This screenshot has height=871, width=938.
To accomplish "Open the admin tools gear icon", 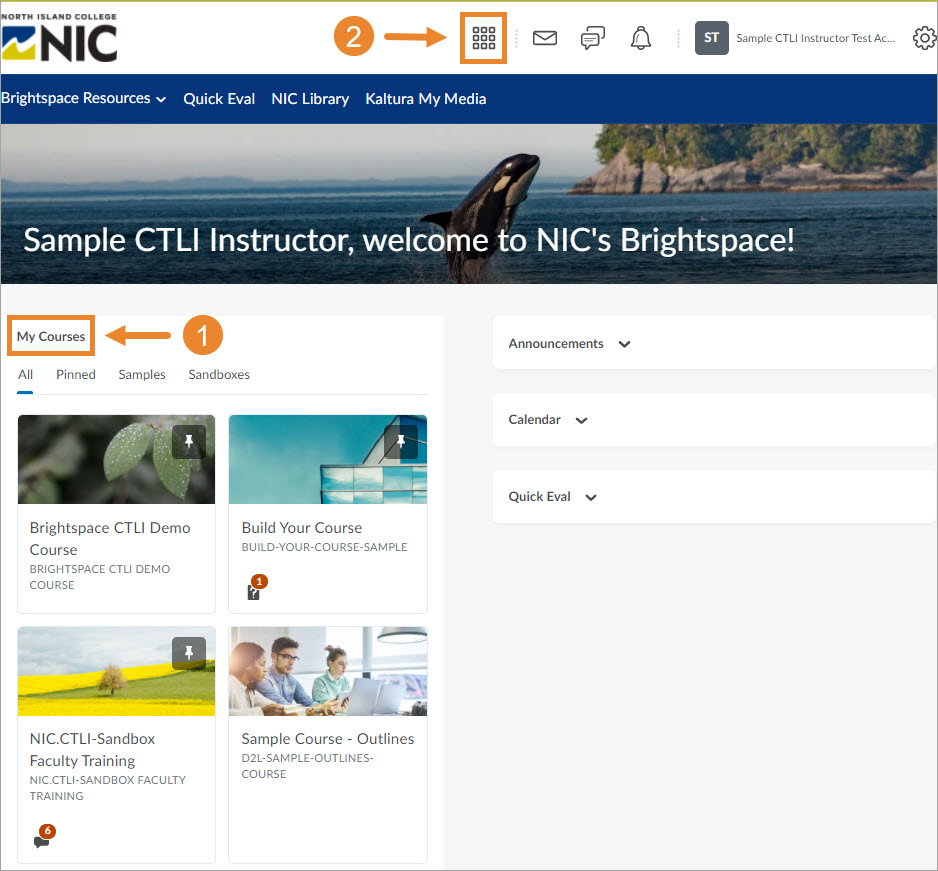I will (x=924, y=39).
